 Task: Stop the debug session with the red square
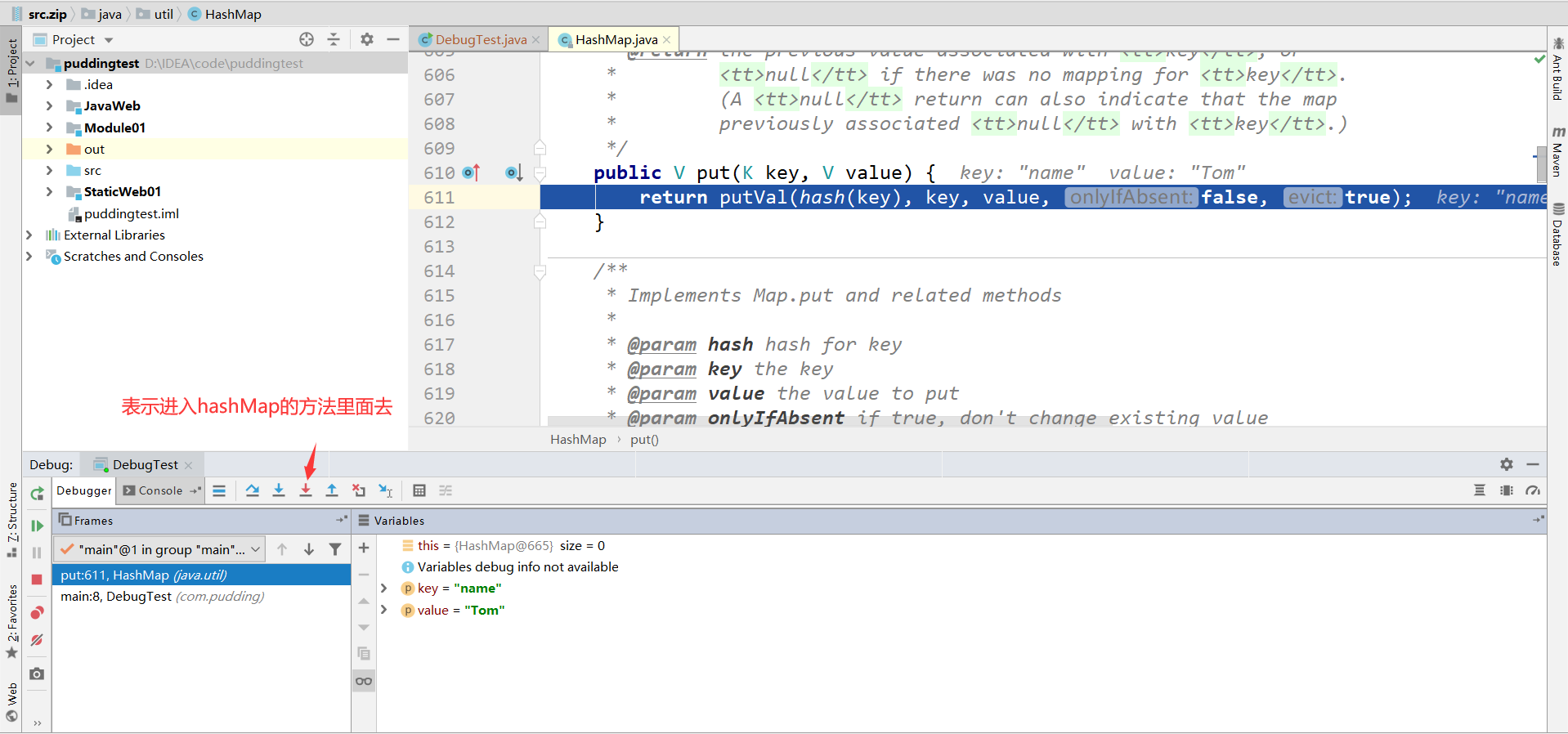coord(37,580)
